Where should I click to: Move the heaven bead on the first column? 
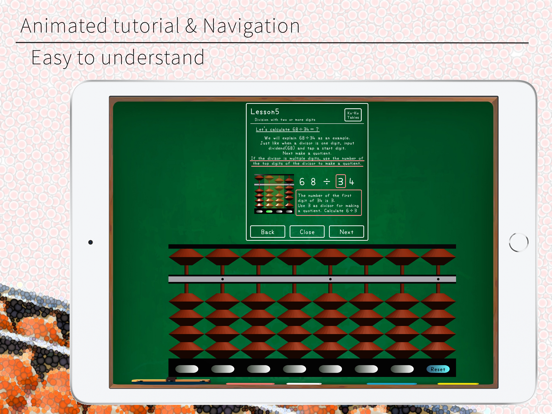[186, 257]
